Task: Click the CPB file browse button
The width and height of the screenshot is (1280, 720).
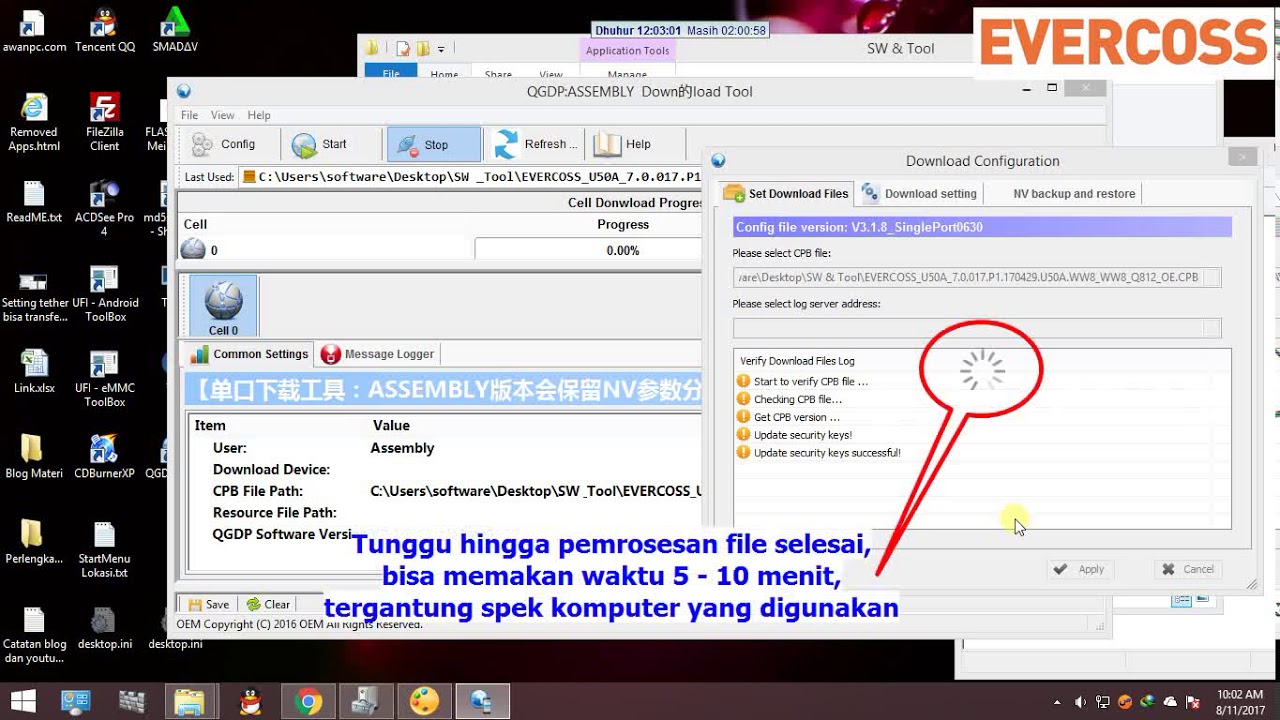Action: pos(1212,278)
